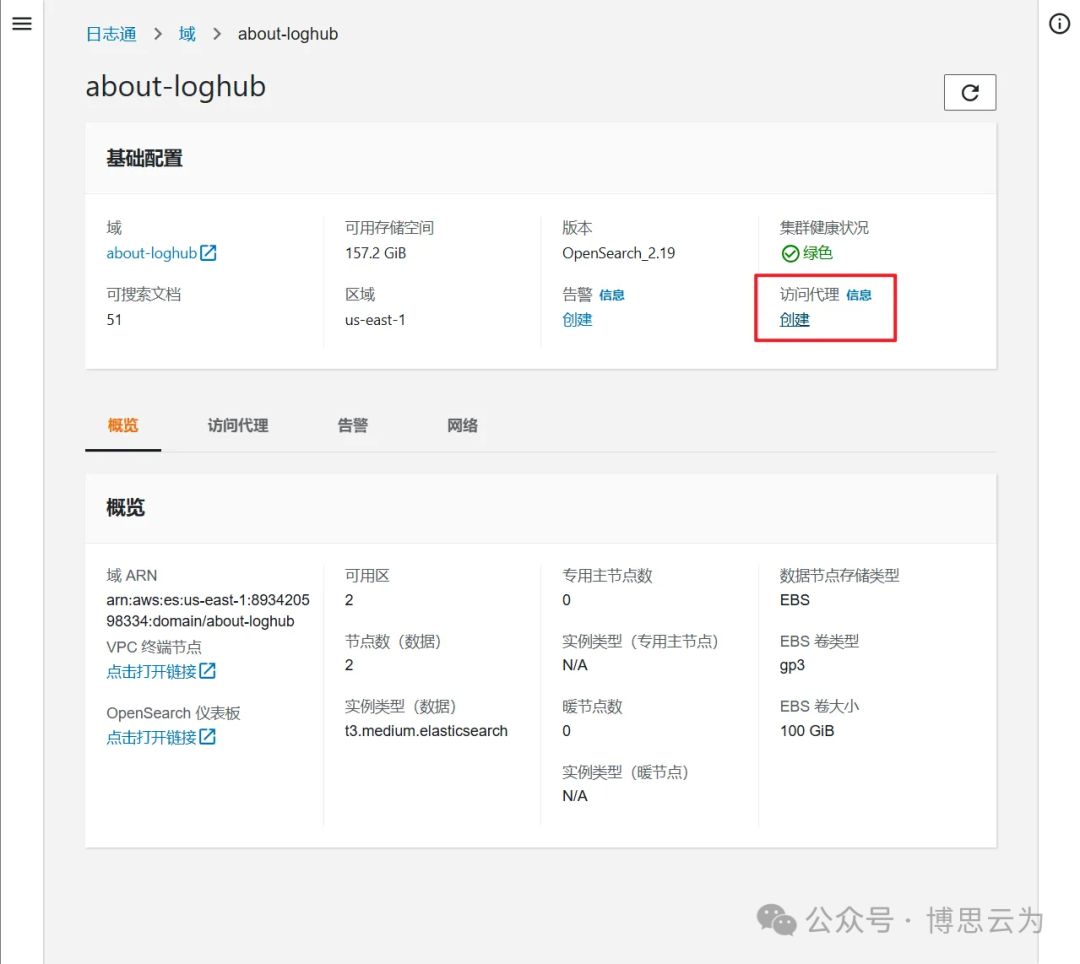Click the 基础配置 section heading
Screen dimensions: 1080x964
pos(145,158)
